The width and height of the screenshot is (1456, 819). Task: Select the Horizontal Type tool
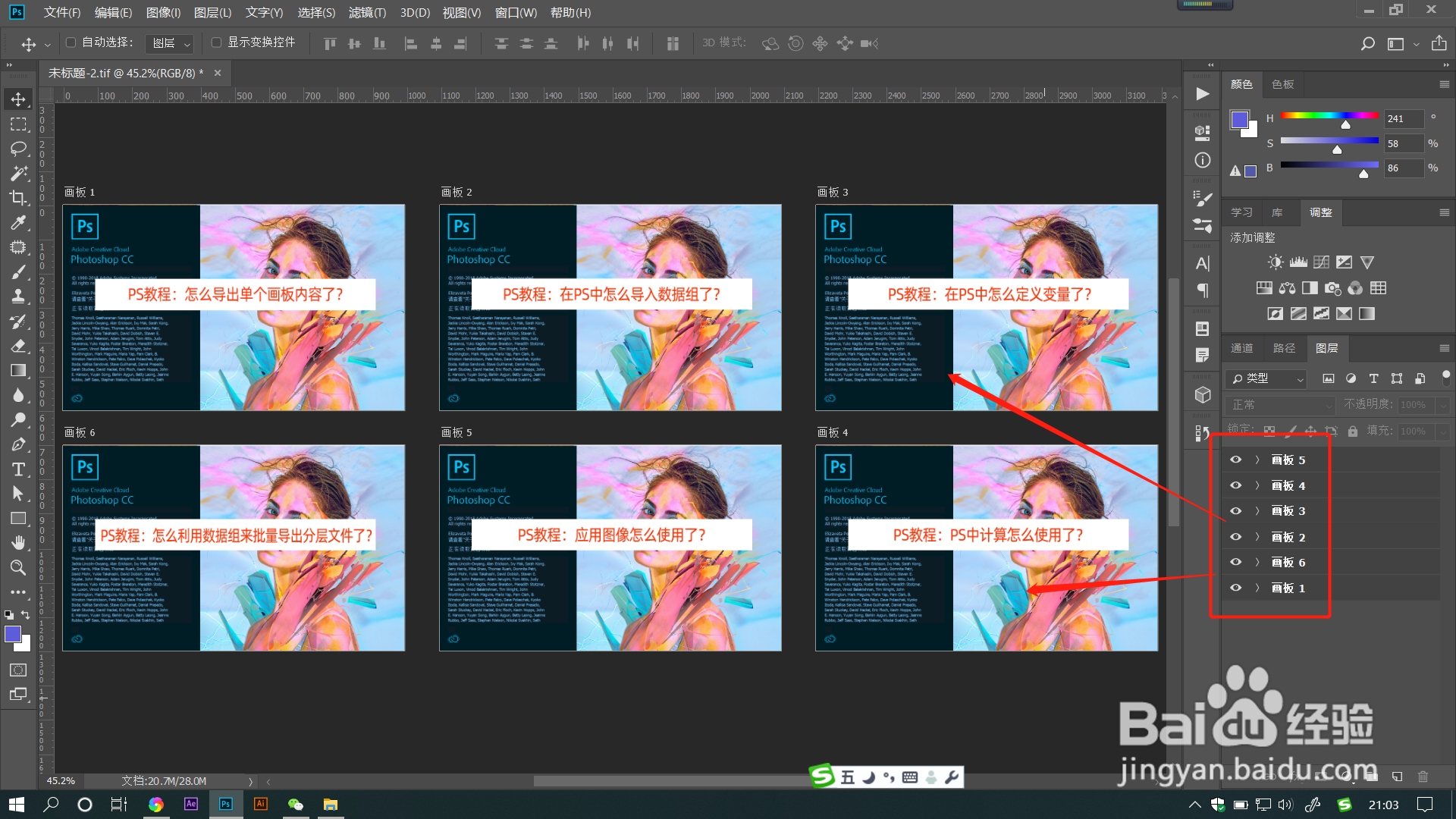[x=18, y=469]
